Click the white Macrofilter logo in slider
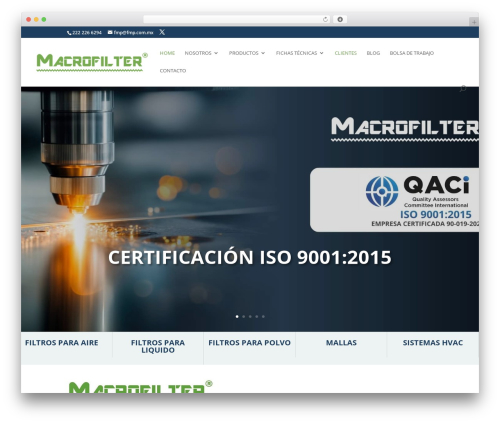The width and height of the screenshot is (500, 423). tap(405, 129)
